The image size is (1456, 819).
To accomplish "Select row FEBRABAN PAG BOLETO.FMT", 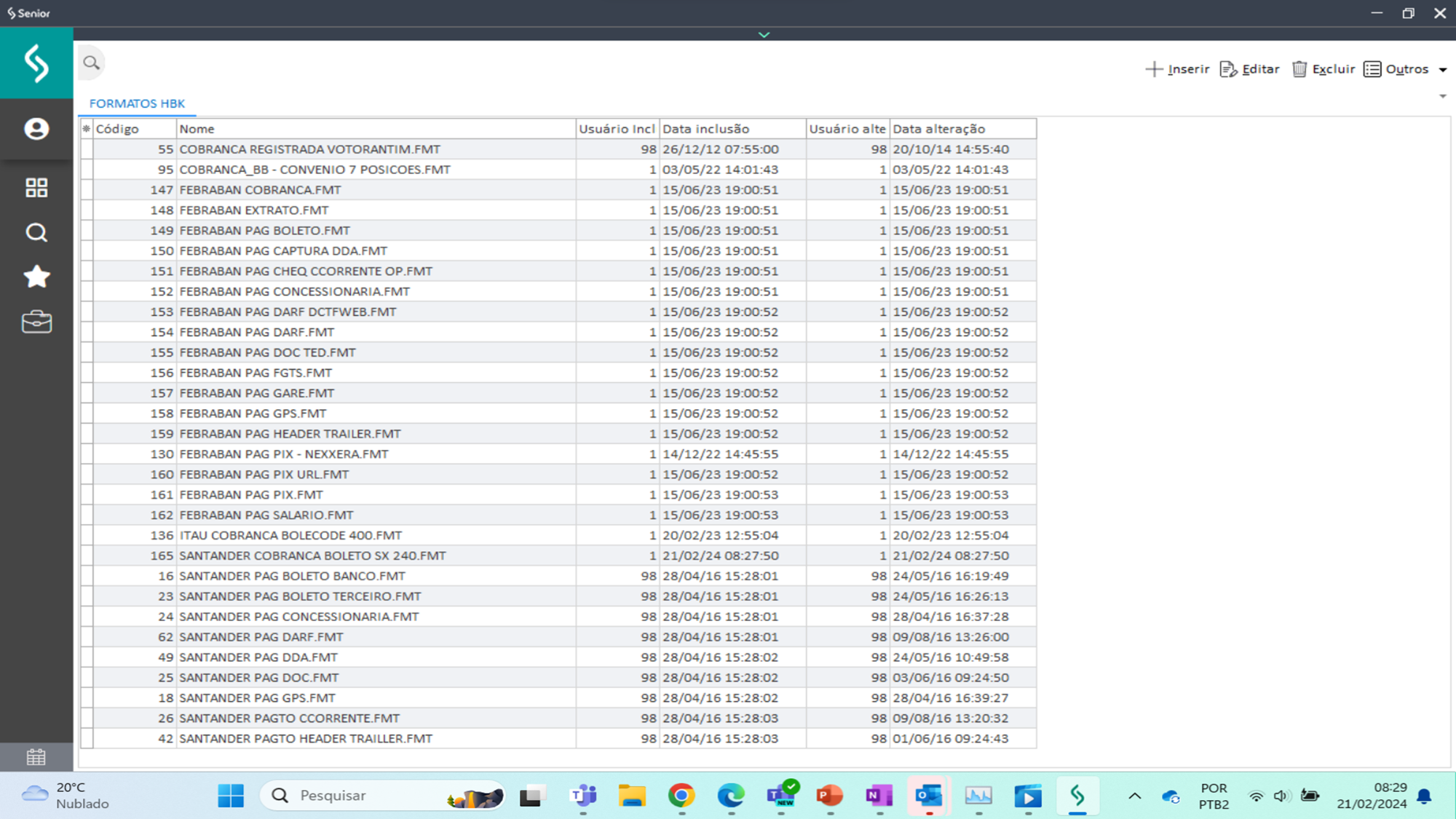I will 558,231.
